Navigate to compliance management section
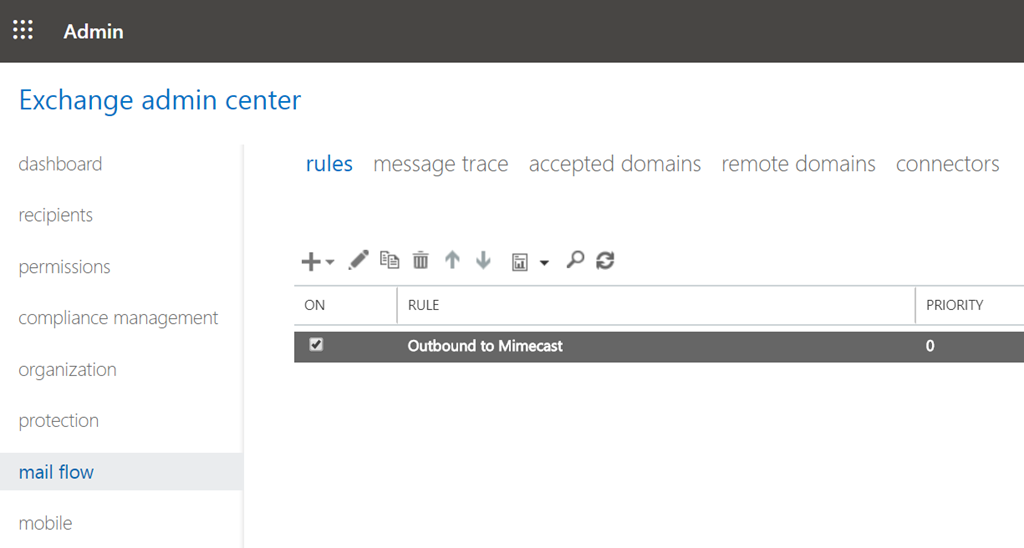The width and height of the screenshot is (1024, 548). (x=118, y=318)
